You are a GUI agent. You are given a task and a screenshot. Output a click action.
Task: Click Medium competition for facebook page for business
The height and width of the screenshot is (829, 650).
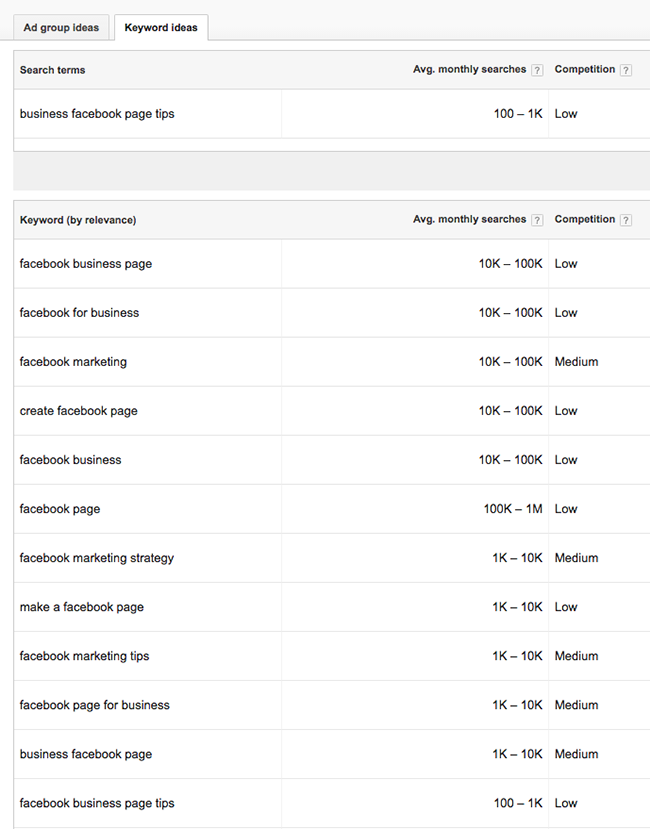pos(576,705)
